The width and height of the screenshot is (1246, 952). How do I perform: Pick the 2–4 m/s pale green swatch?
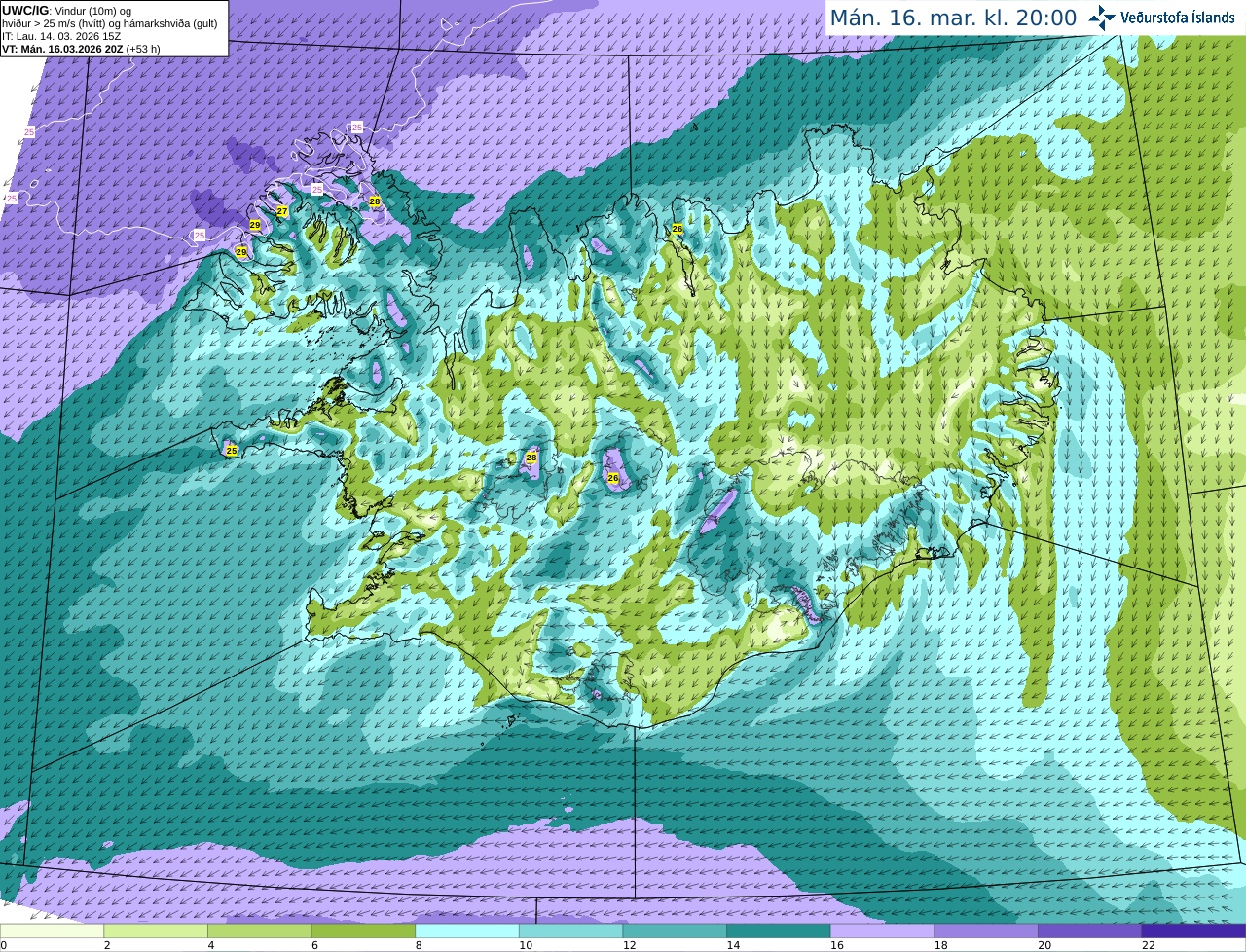click(x=156, y=932)
